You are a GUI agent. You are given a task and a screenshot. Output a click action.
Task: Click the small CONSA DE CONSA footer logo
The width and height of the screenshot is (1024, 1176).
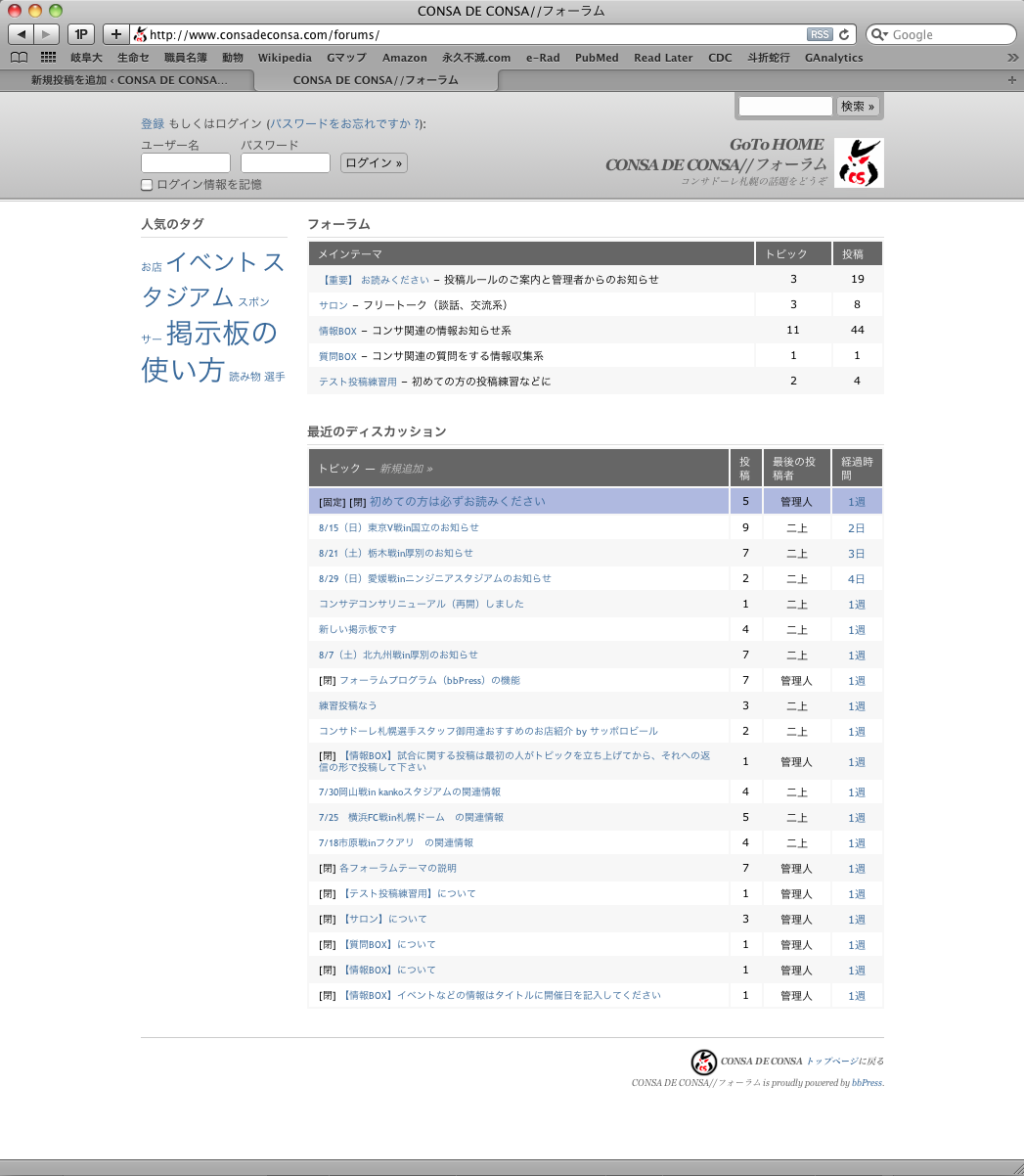click(704, 1062)
